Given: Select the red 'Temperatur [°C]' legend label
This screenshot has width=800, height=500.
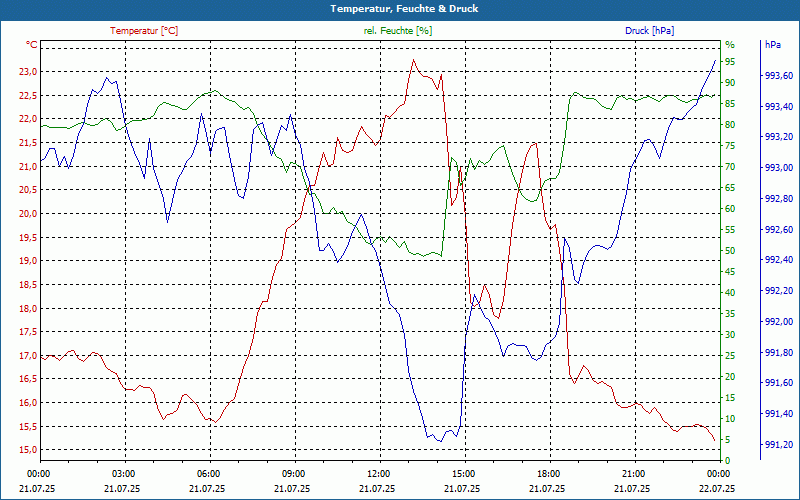Looking at the screenshot, I should pos(144,31).
